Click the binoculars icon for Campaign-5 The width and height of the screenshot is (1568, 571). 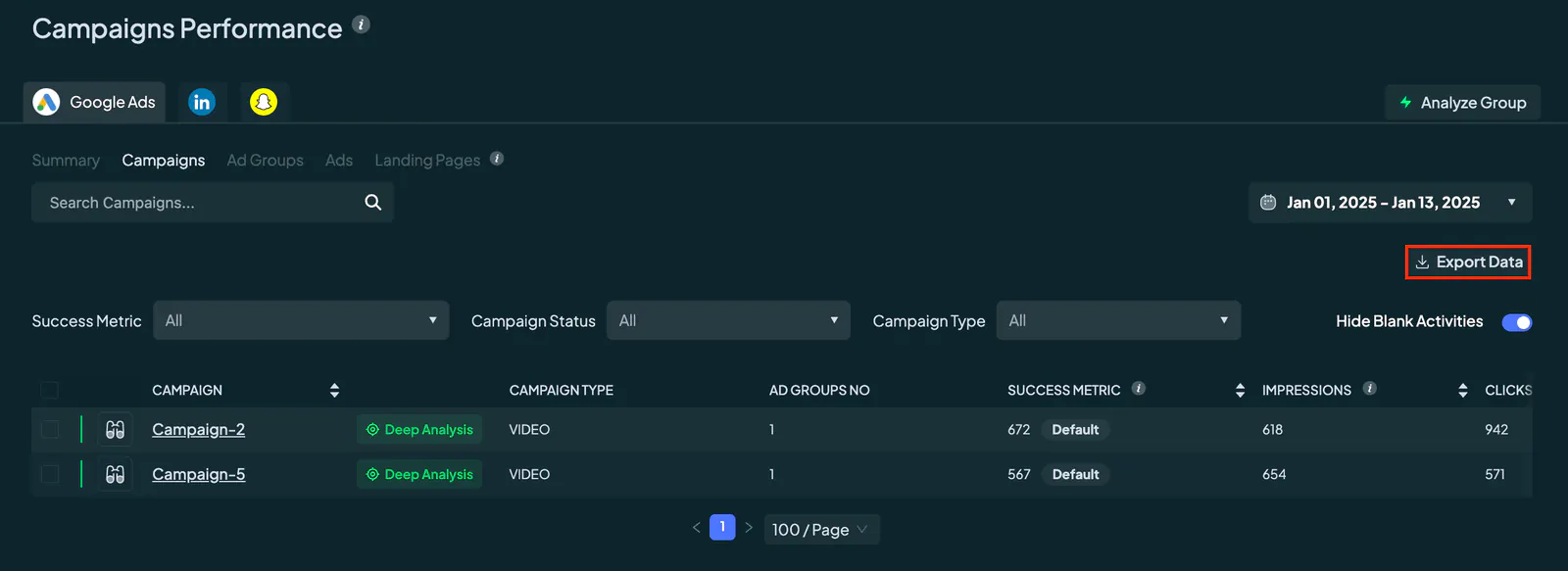(116, 475)
